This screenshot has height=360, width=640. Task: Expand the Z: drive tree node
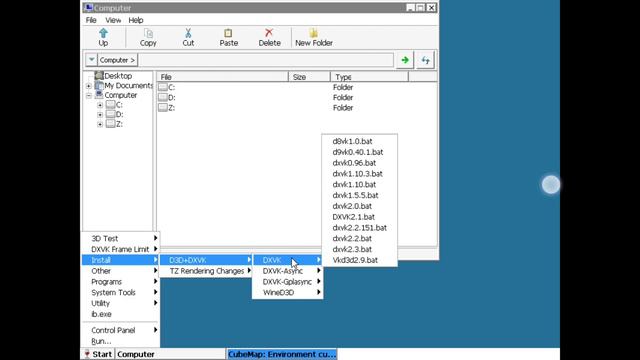point(100,124)
